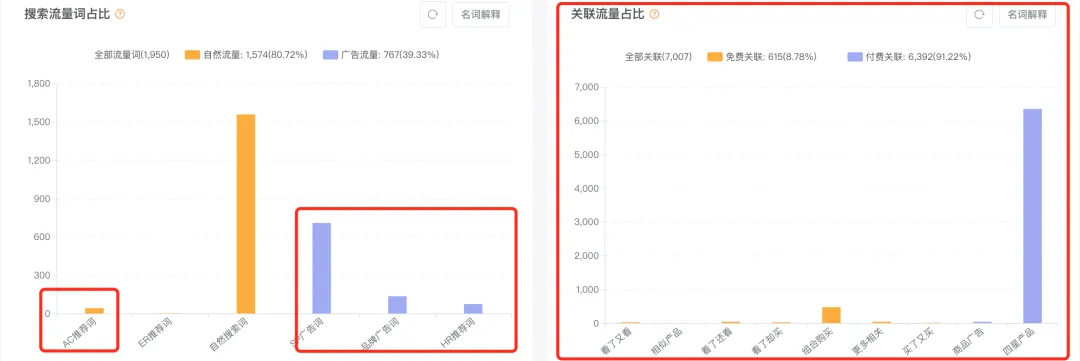Open 名词解释 in 搜索流量词占比 panel
The image size is (1080, 361).
pyautogui.click(x=481, y=14)
